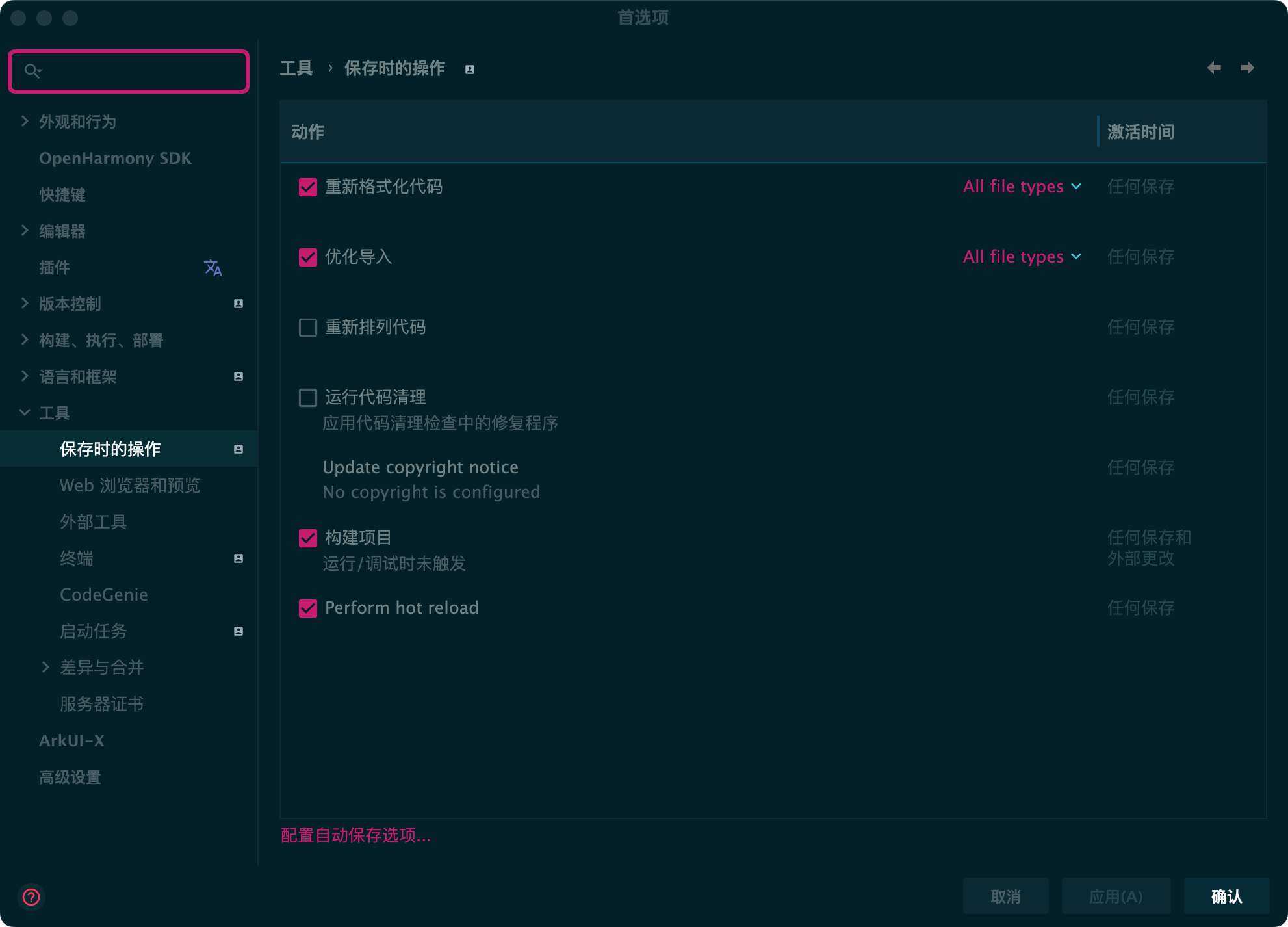This screenshot has width=1288, height=927.
Task: Click the translate icon next to 插件
Action: (x=213, y=268)
